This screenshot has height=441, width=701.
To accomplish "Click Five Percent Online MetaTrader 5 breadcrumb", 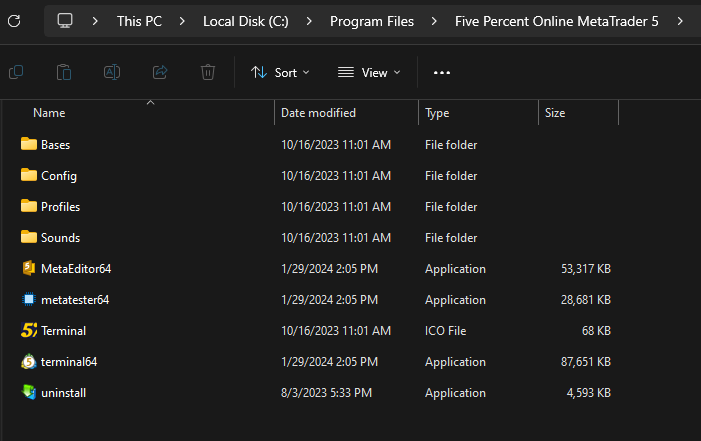I will (557, 21).
